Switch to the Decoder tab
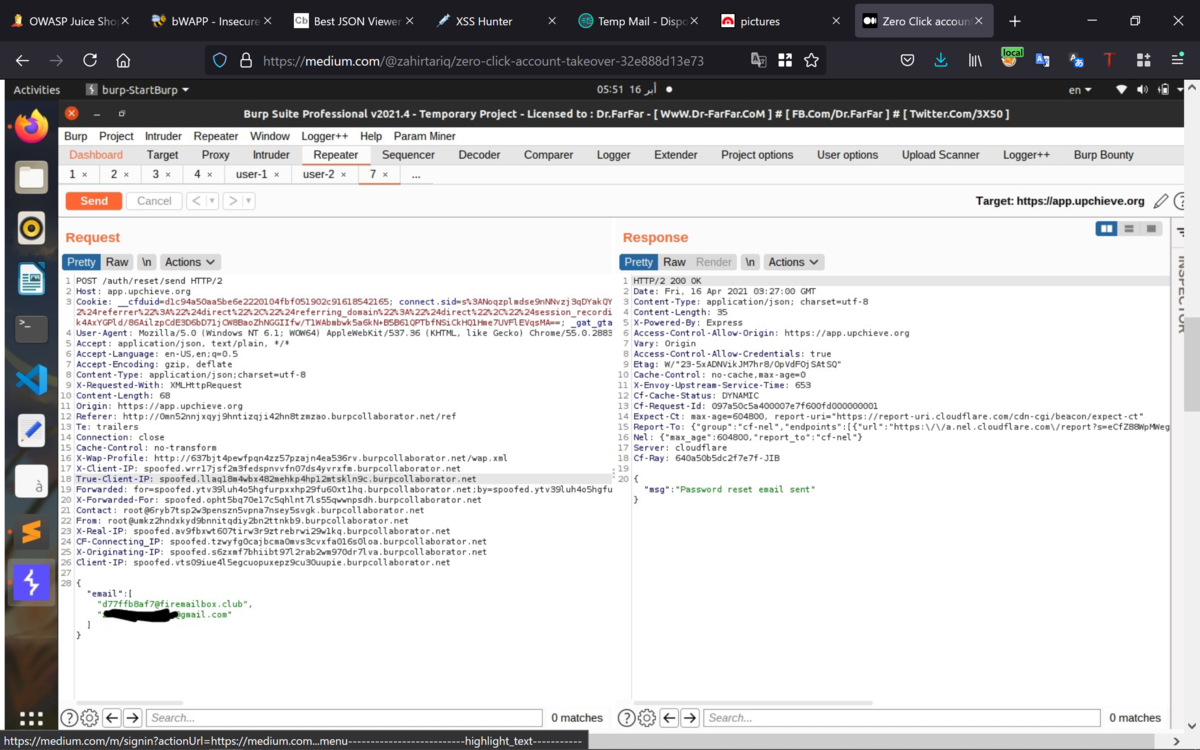This screenshot has width=1200, height=750. click(x=479, y=155)
